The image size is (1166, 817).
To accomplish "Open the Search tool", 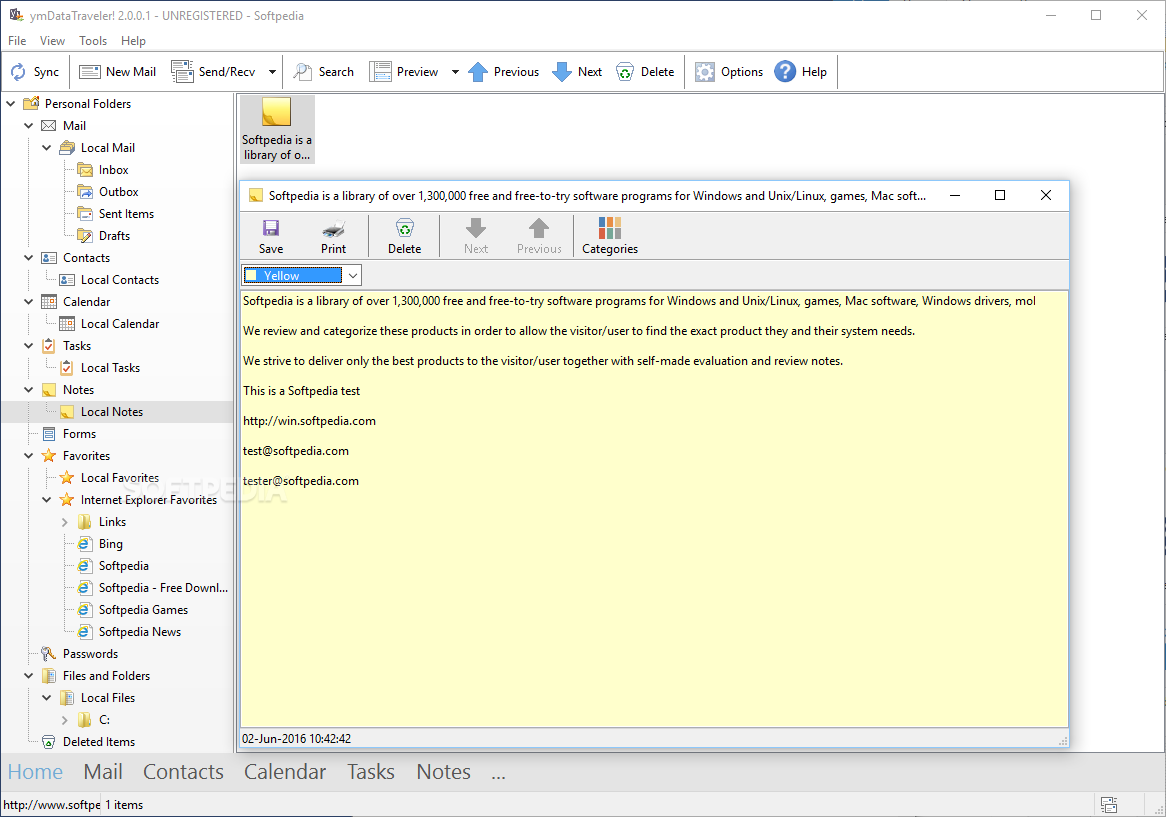I will pos(323,71).
